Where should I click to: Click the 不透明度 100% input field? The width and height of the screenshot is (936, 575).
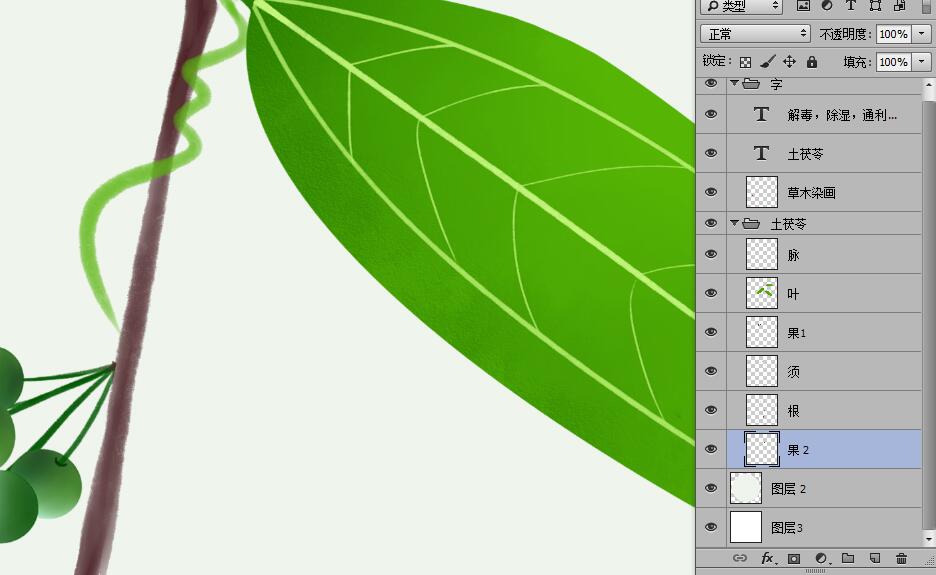tap(894, 34)
